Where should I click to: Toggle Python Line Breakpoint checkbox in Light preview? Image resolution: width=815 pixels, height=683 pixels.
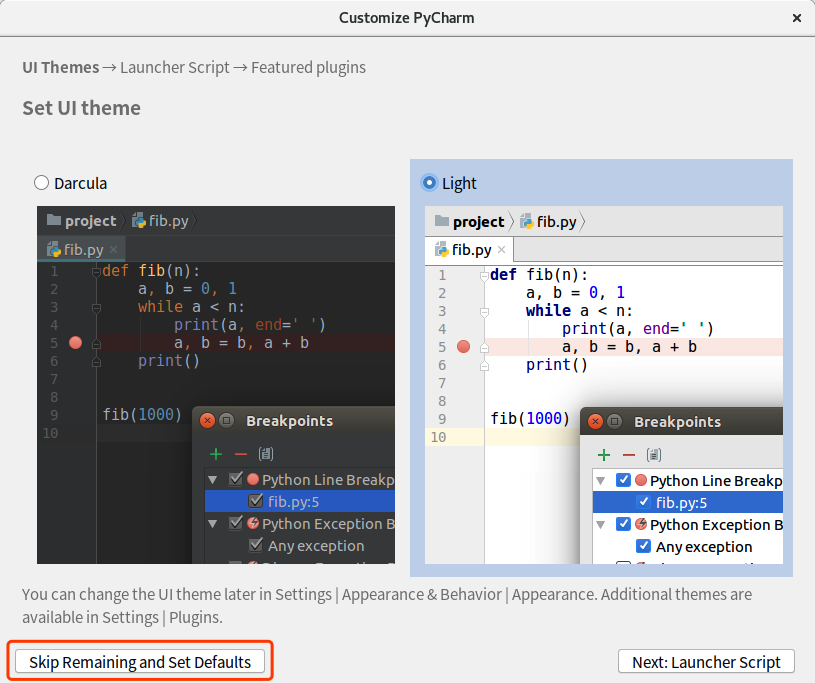tap(623, 480)
